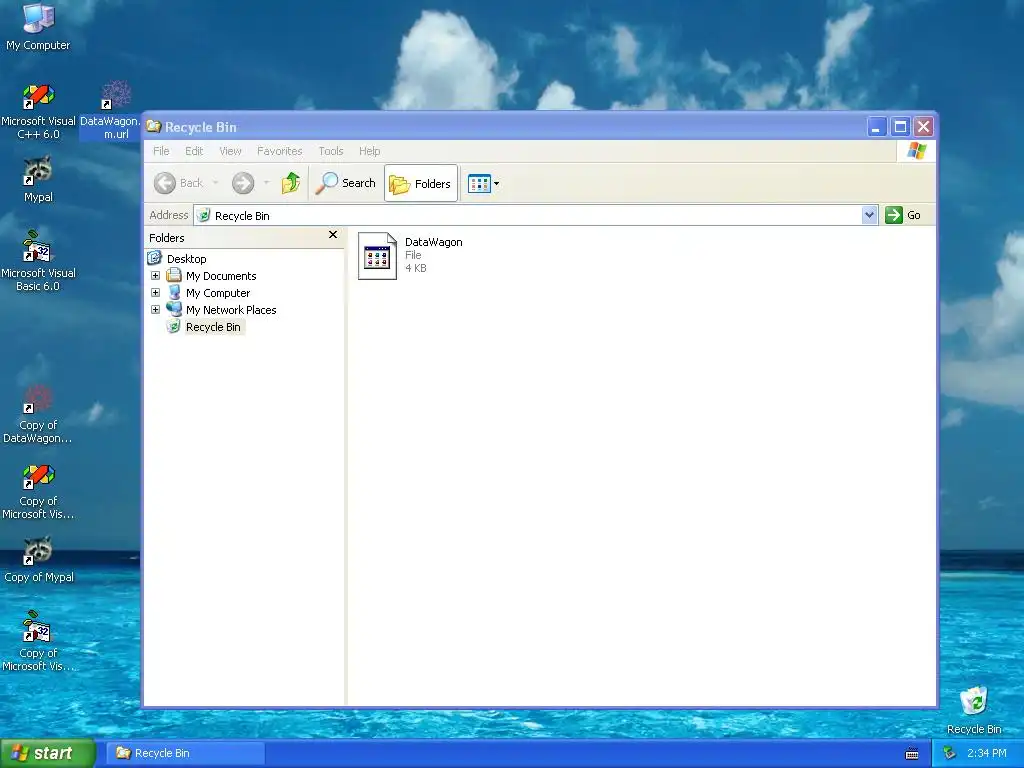Select My Documents in folder tree
The height and width of the screenshot is (768, 1024).
(x=221, y=276)
